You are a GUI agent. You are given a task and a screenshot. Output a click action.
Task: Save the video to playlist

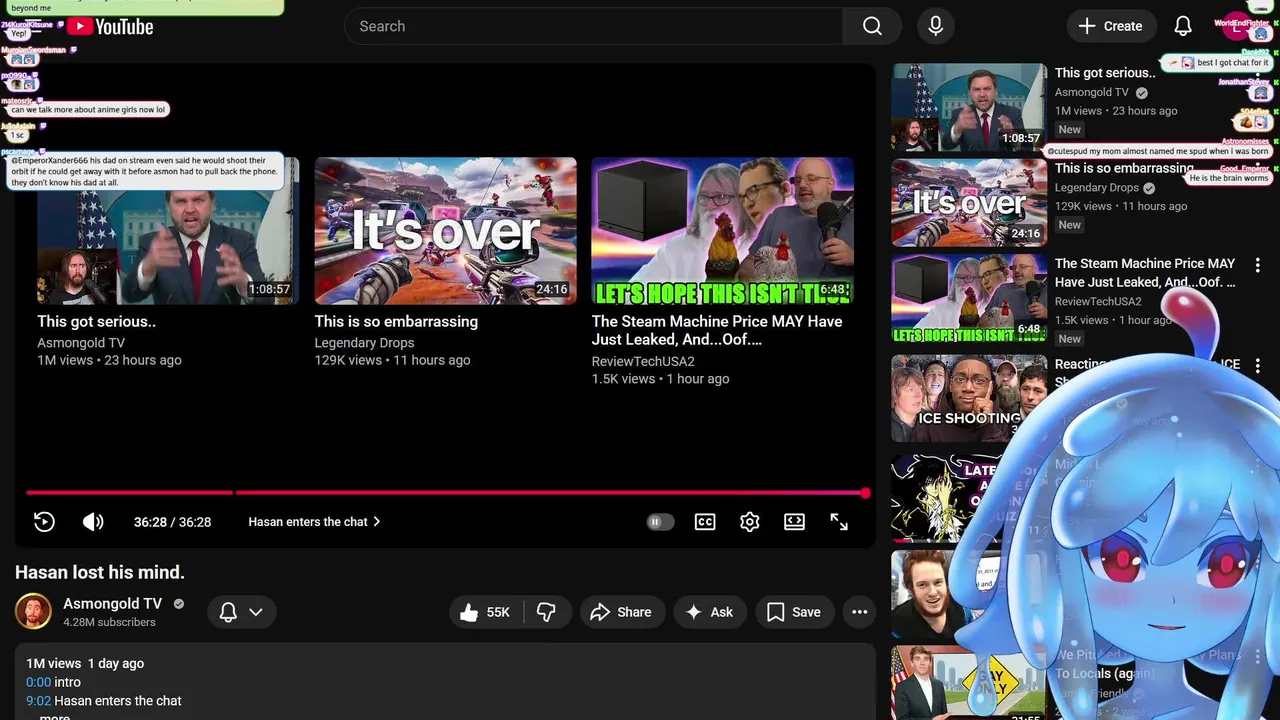click(795, 612)
